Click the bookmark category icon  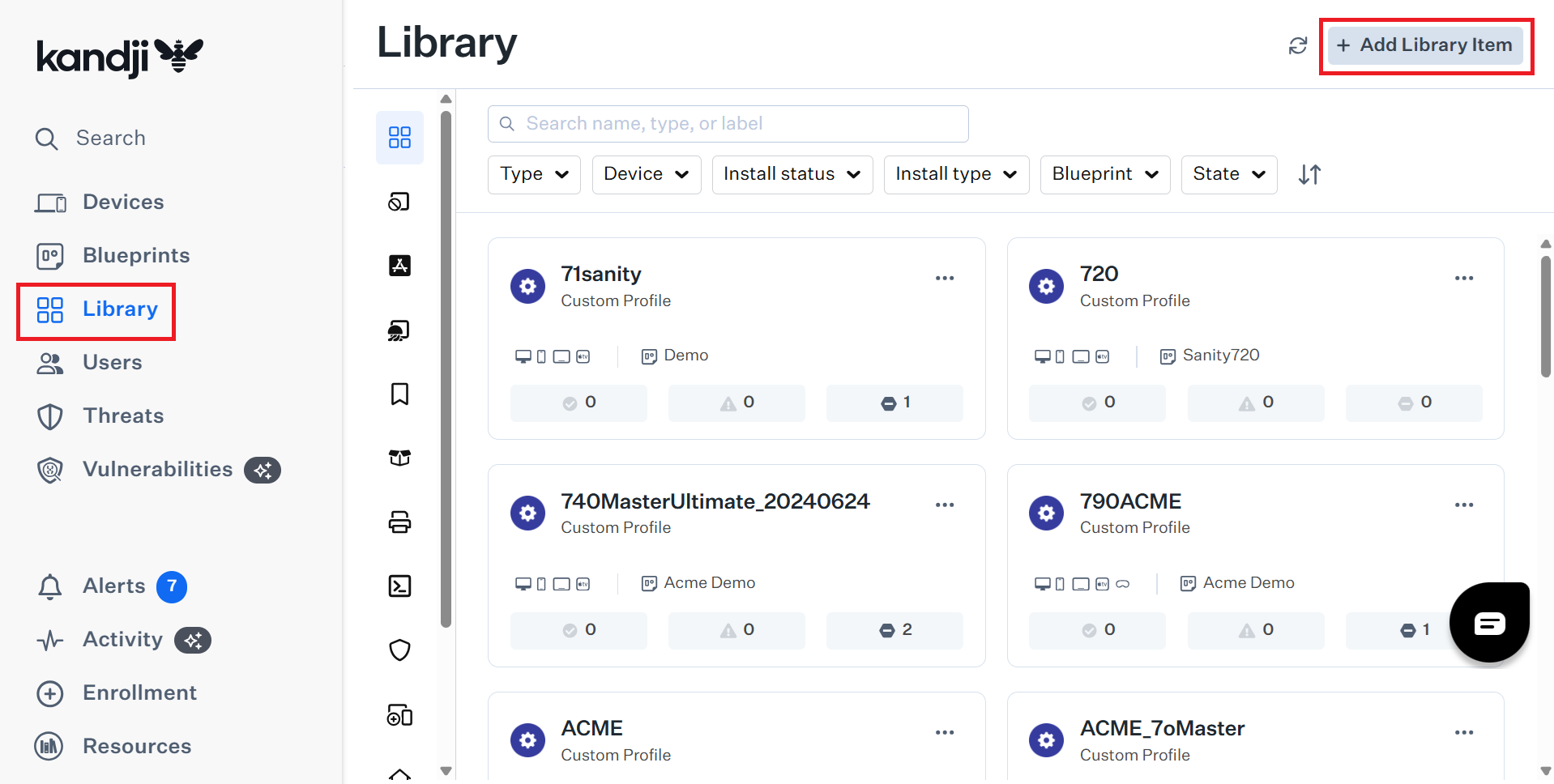pos(399,394)
